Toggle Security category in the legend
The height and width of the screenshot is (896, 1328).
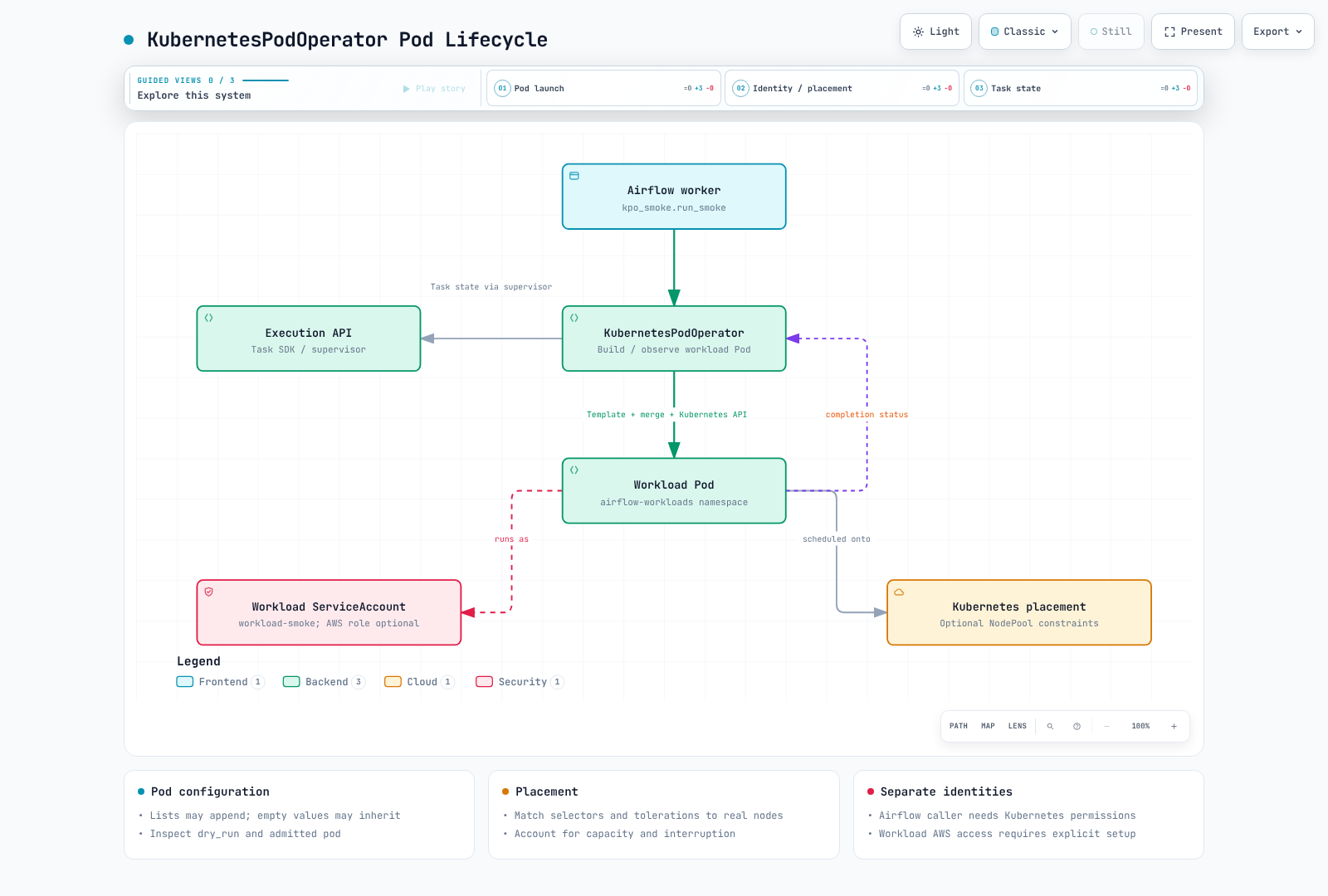coord(520,682)
